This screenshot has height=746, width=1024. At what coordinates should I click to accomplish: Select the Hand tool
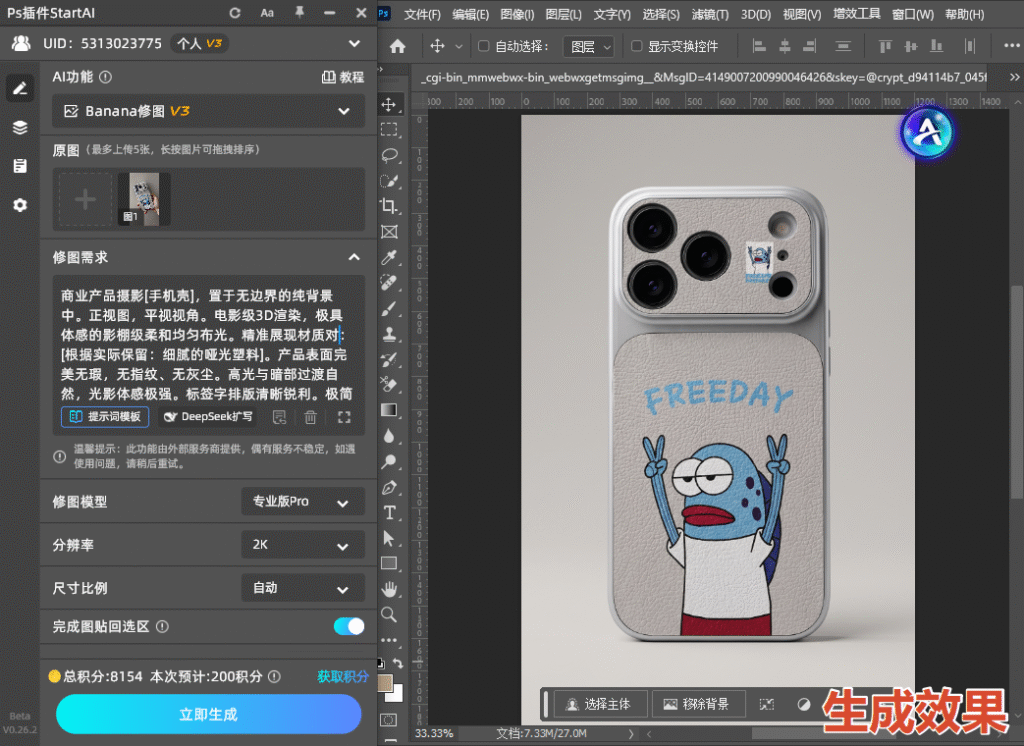click(389, 589)
